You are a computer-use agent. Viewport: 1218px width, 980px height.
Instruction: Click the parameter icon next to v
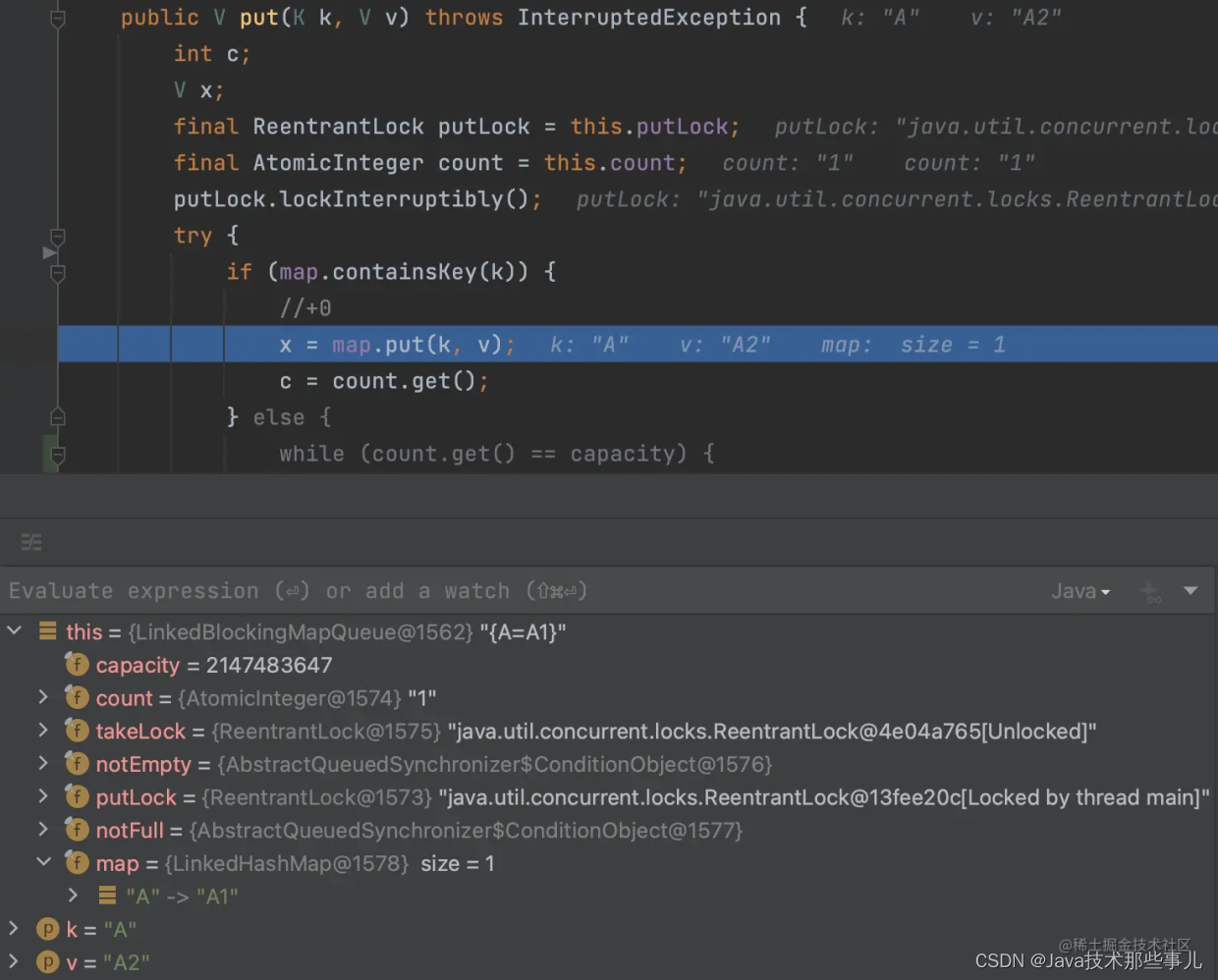[x=47, y=961]
